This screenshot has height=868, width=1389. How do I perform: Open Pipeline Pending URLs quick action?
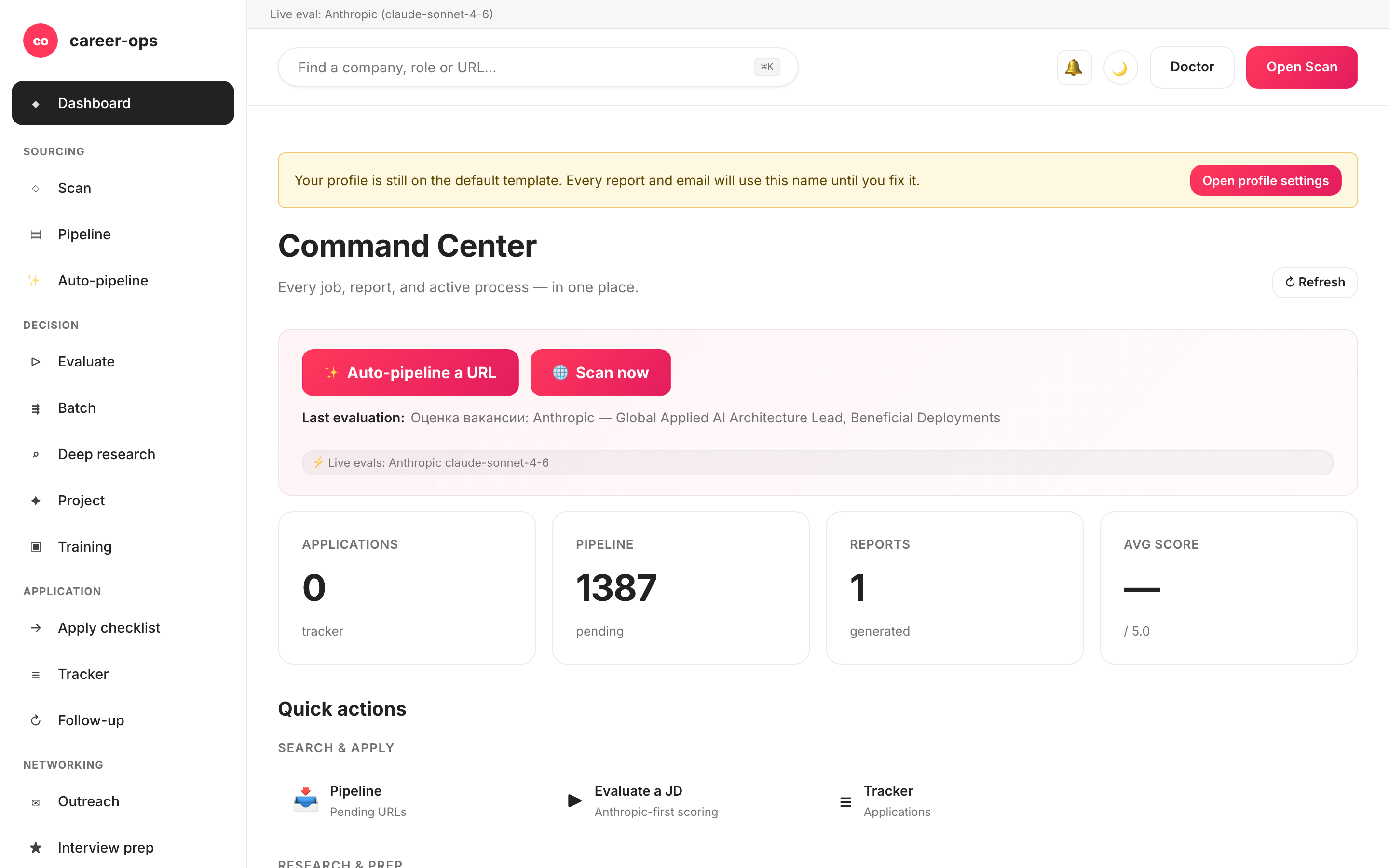tap(408, 801)
